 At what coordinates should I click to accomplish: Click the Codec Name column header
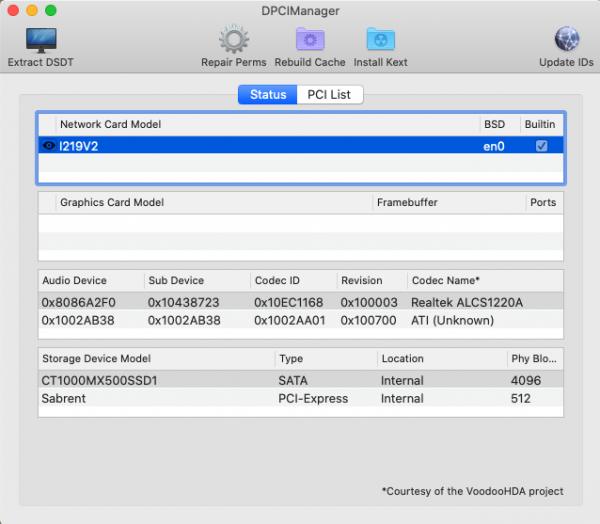(x=444, y=281)
